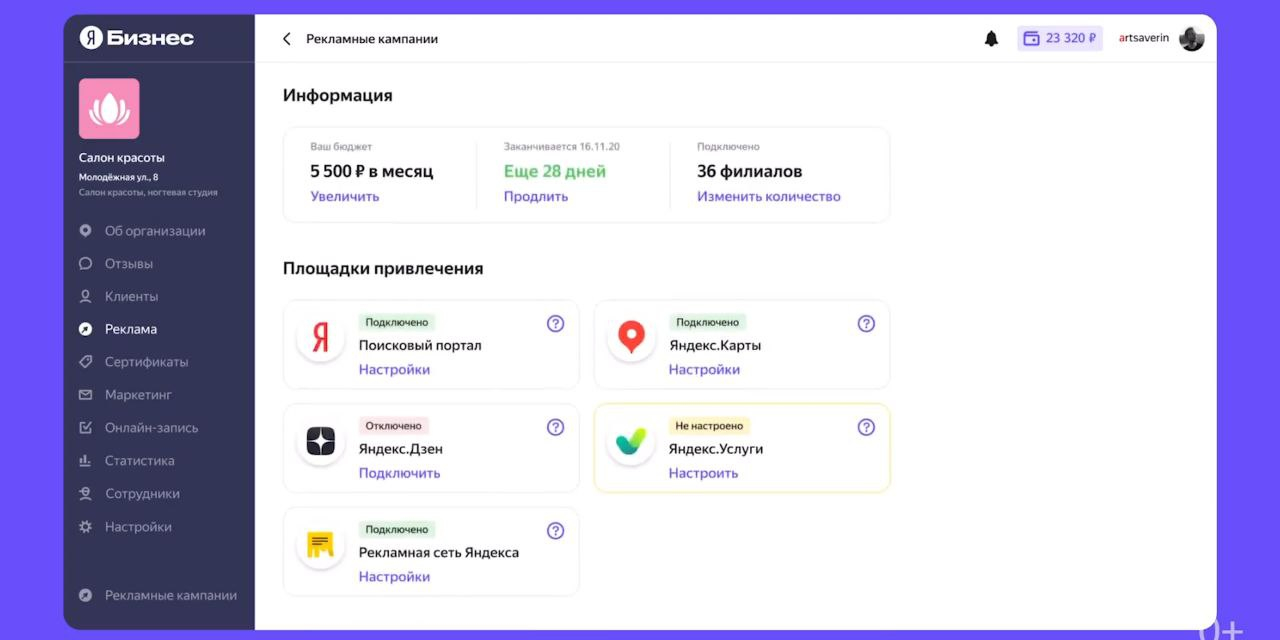The width and height of the screenshot is (1280, 640).
Task: Show help for Яндекс.Услуги platform
Action: (866, 427)
